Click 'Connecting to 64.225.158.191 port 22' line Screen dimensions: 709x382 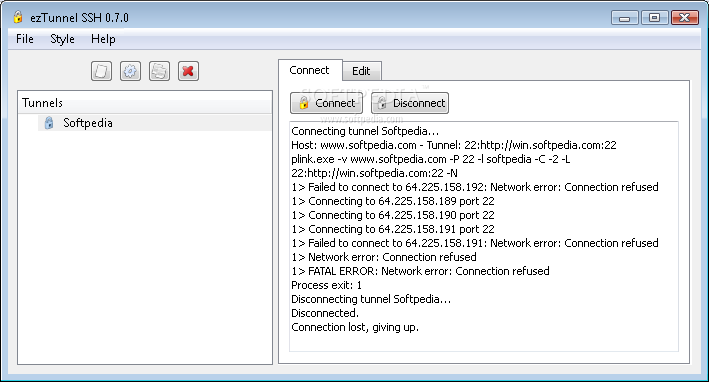(393, 229)
